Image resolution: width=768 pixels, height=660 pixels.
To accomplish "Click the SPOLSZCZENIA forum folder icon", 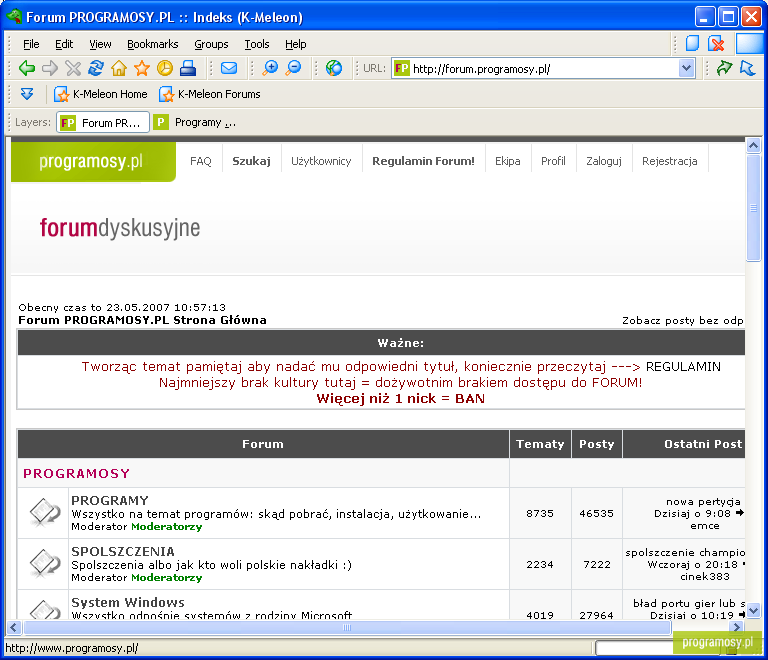I will [x=44, y=564].
